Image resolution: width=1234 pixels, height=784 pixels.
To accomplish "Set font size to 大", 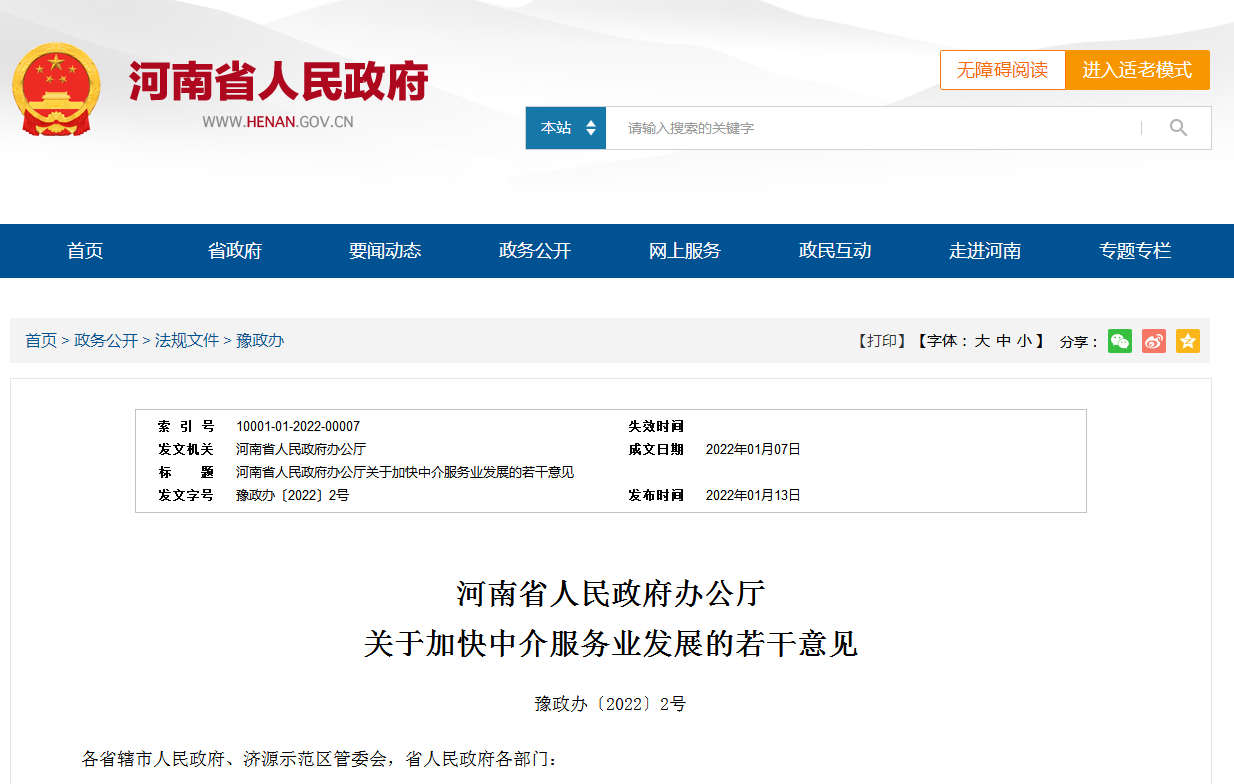I will (x=982, y=341).
